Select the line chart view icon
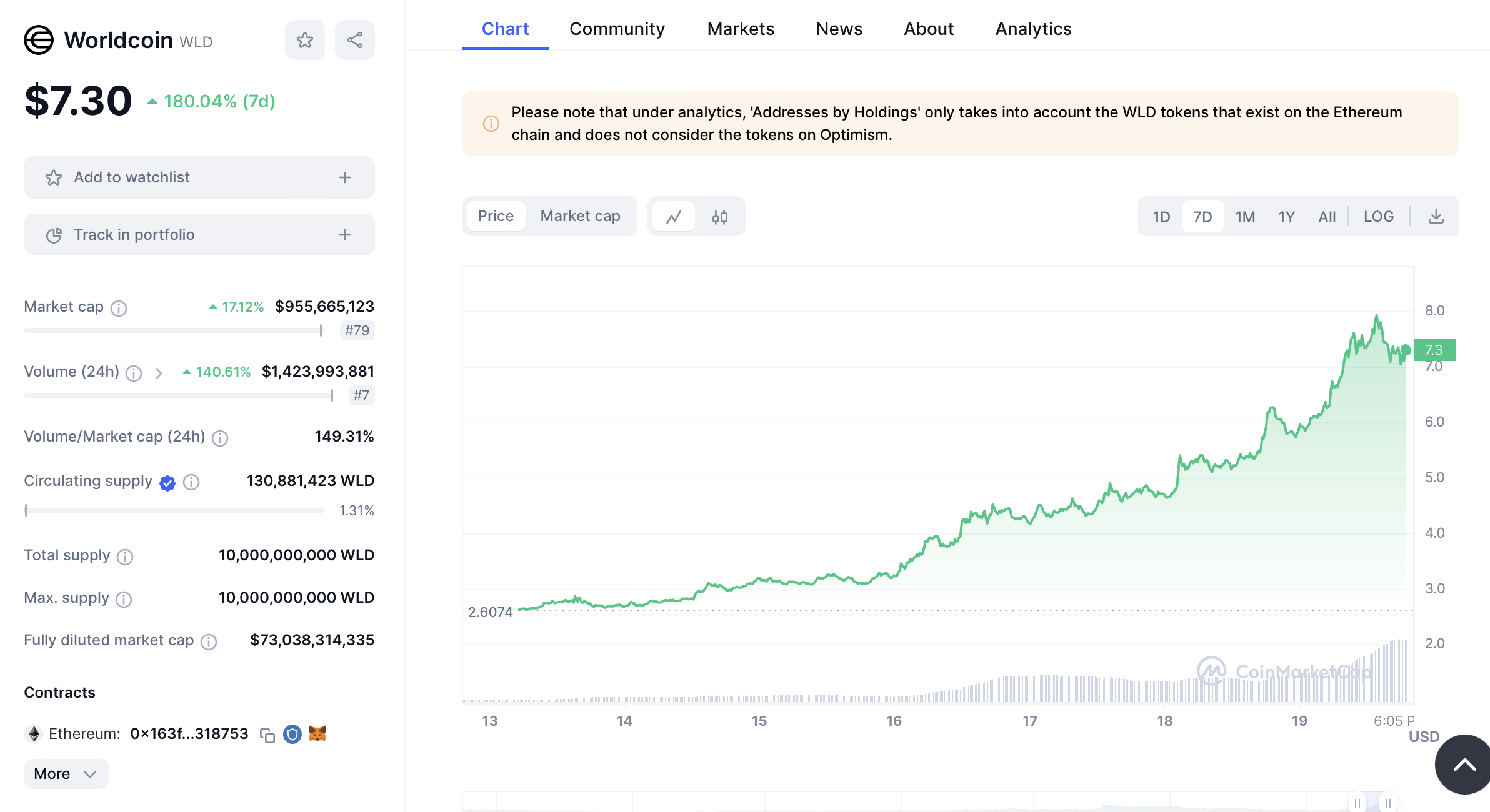This screenshot has width=1490, height=812. [x=674, y=217]
